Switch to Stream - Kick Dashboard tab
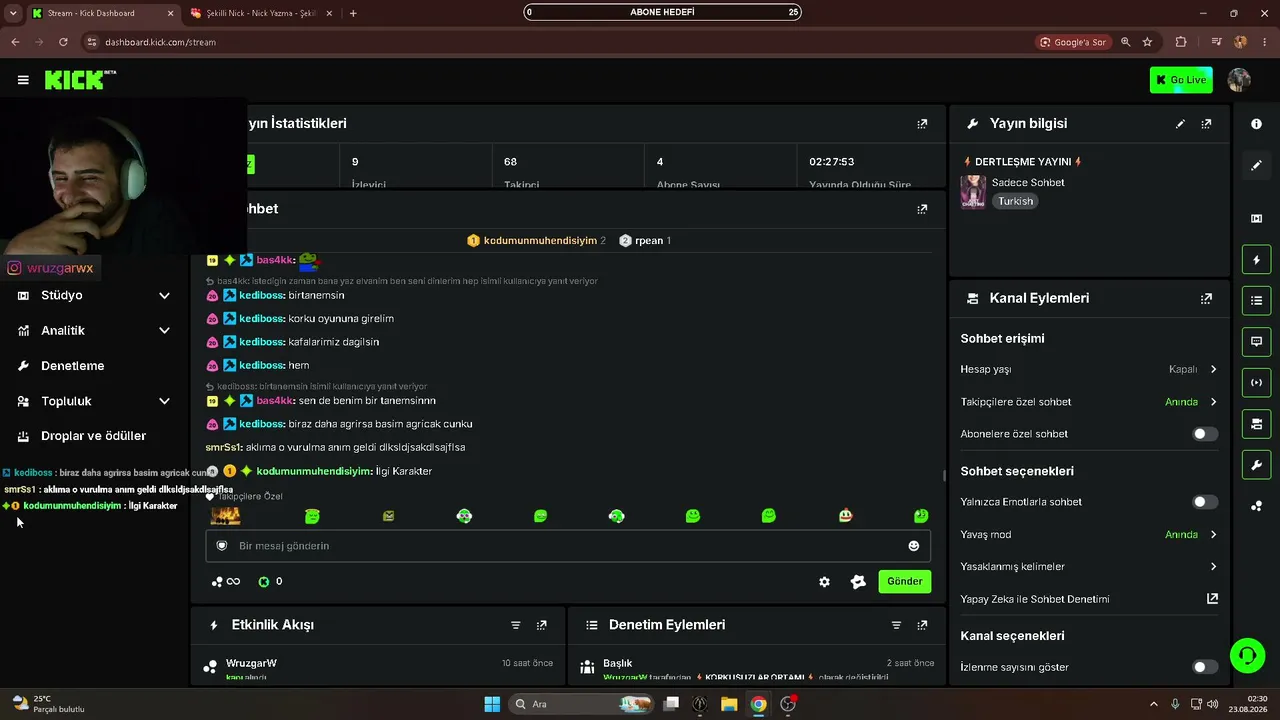The image size is (1280, 720). (x=102, y=13)
